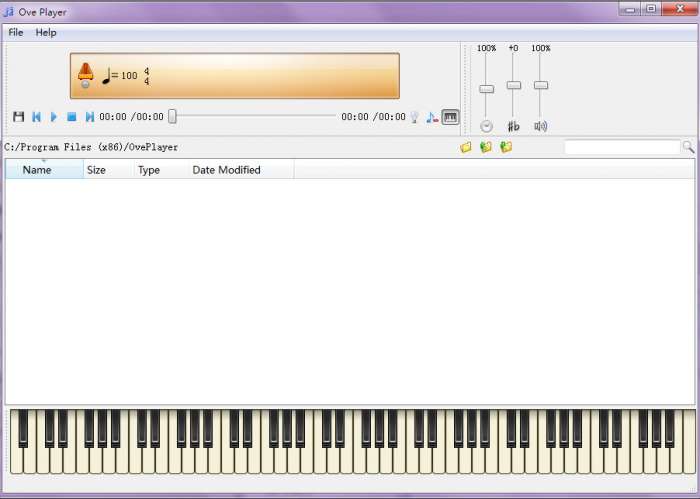Click the C:/Program Files (x86)/OvePlayer path text
Viewport: 700px width, 499px height.
(x=91, y=147)
